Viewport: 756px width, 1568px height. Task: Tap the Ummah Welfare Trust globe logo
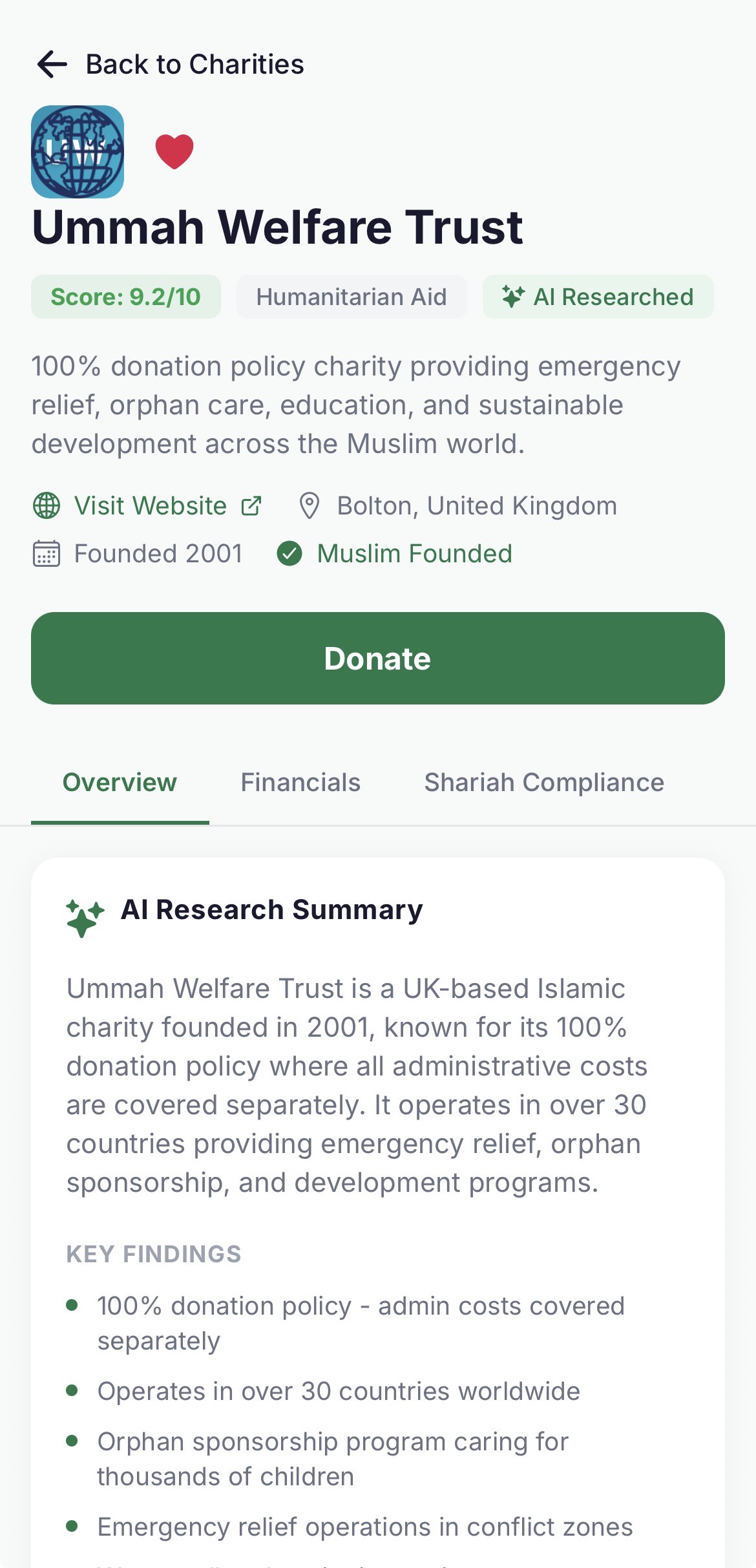click(x=78, y=152)
